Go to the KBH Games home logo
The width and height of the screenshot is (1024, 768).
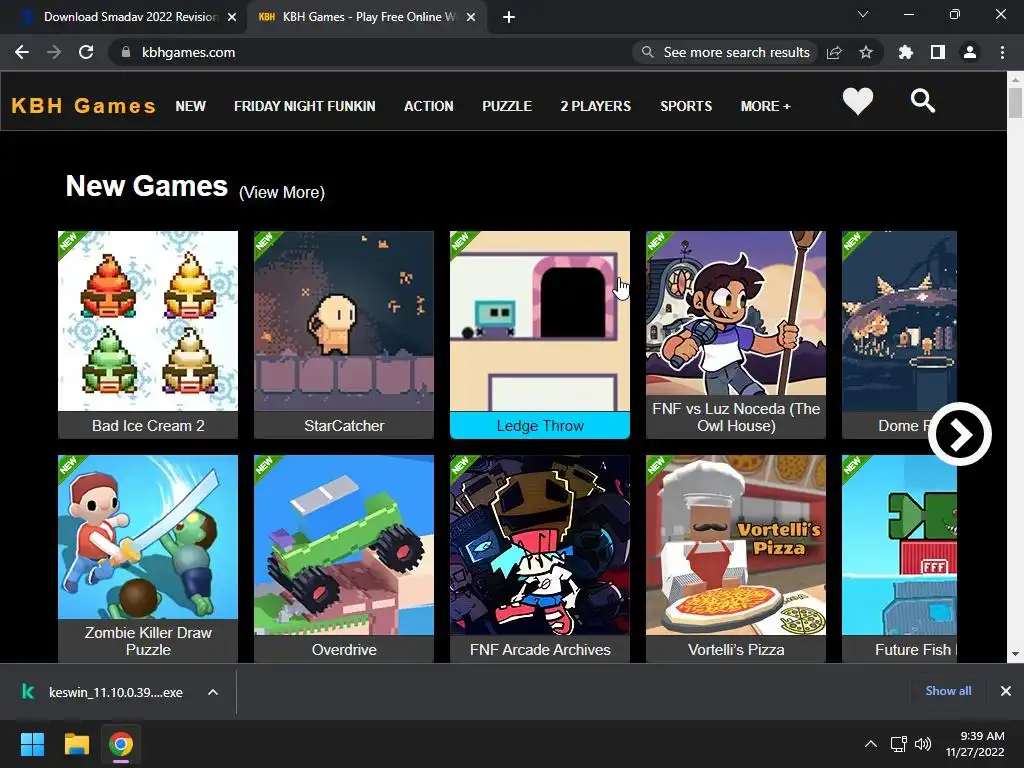click(x=84, y=106)
